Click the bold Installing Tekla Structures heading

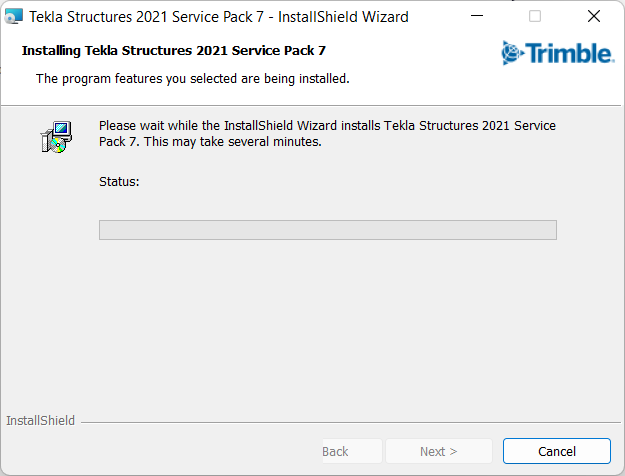tap(174, 50)
